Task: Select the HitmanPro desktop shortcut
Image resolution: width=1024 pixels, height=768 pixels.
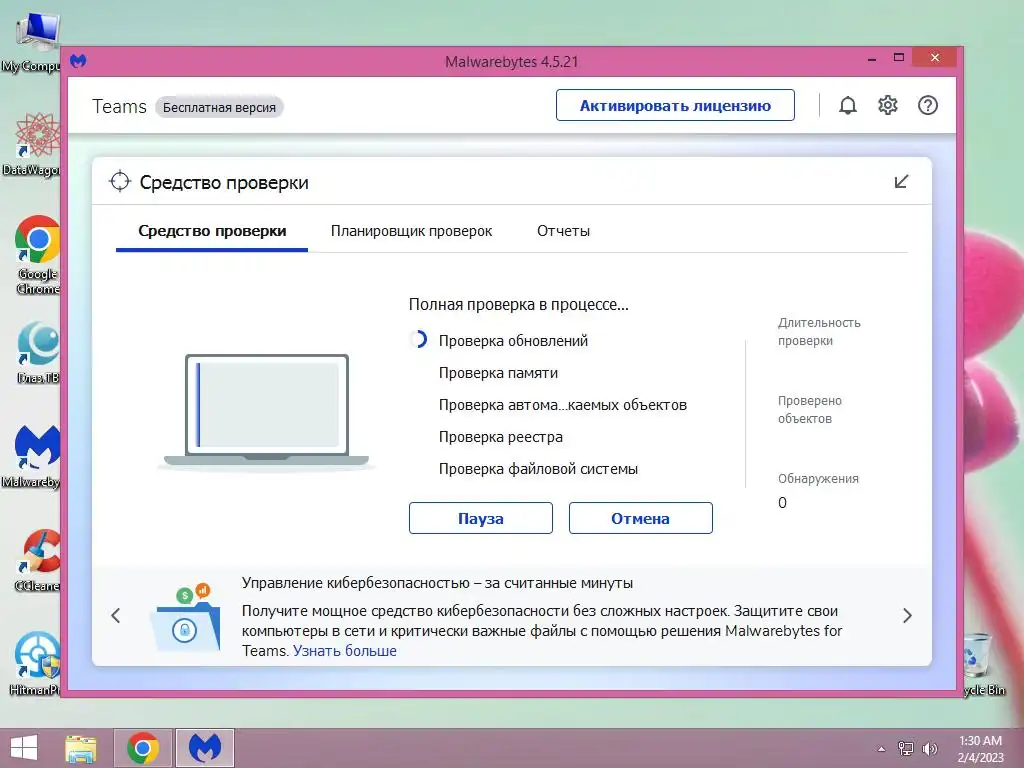Action: click(x=35, y=664)
